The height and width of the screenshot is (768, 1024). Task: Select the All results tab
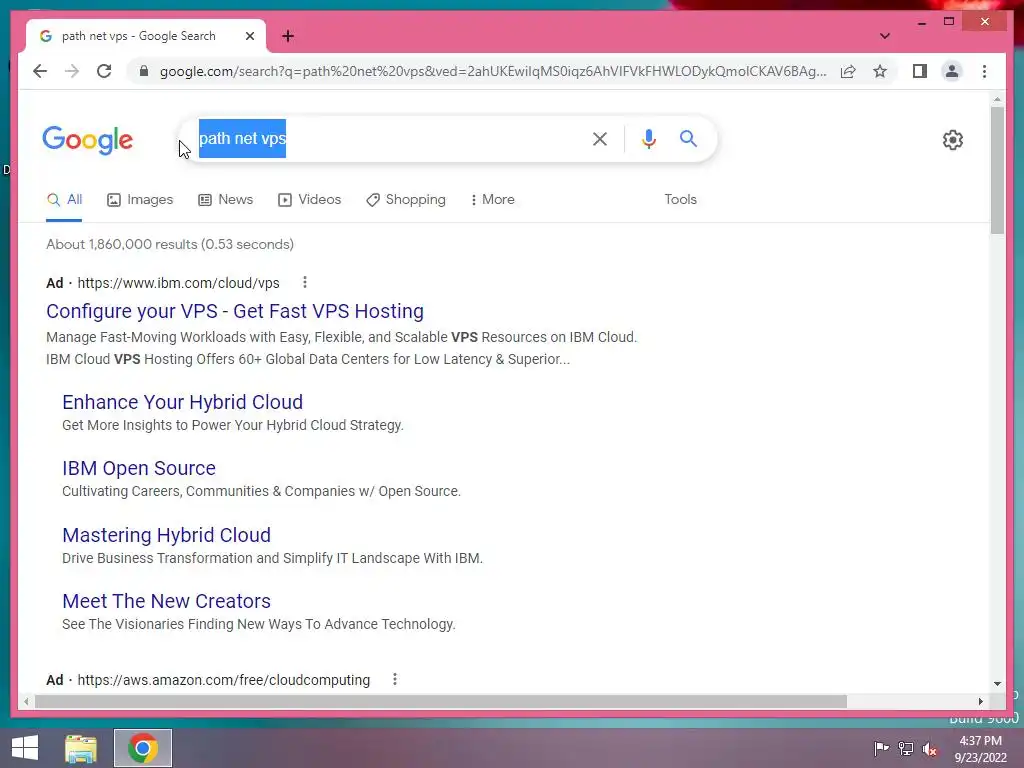64,200
